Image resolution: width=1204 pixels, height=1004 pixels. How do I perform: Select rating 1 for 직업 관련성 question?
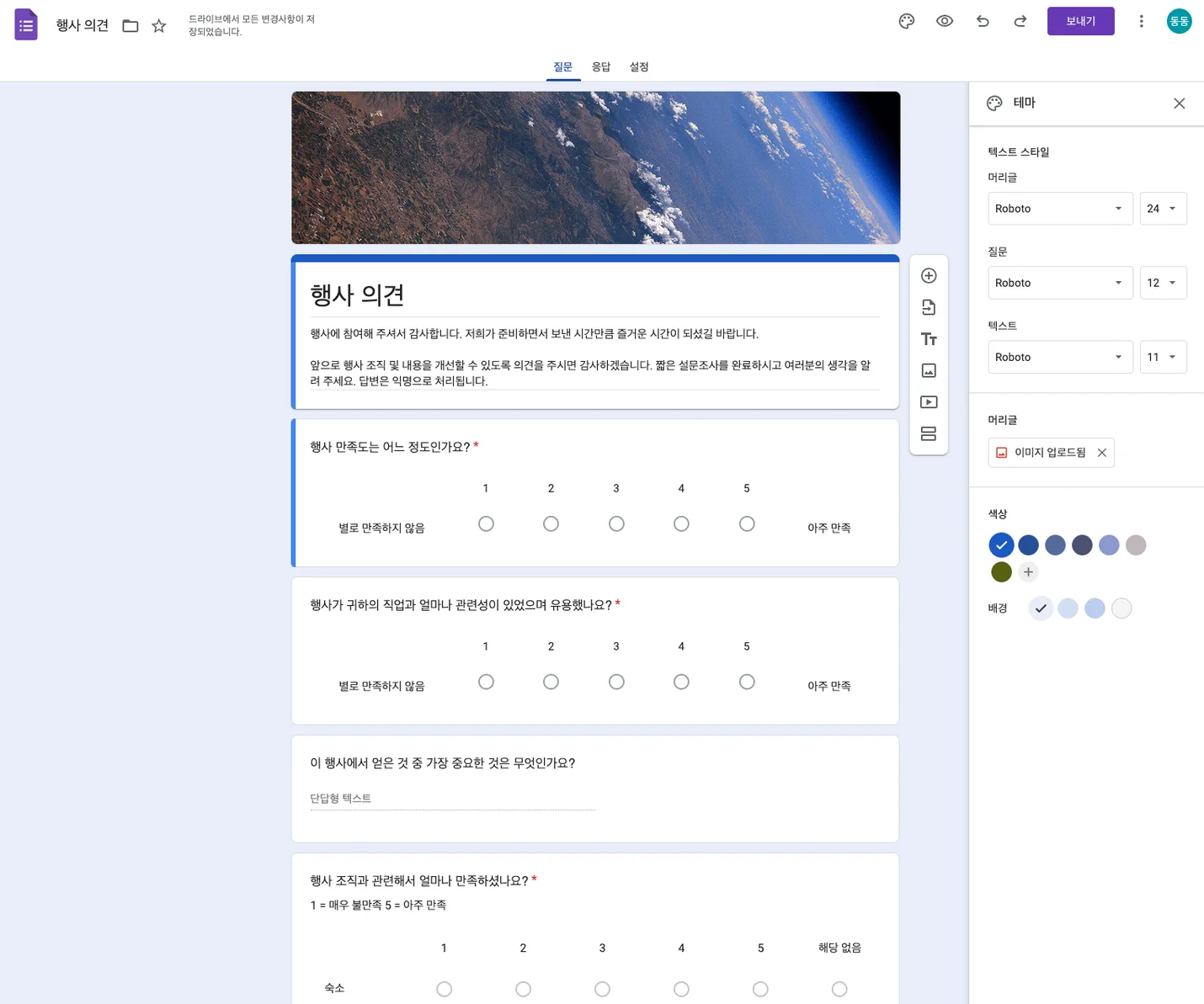click(x=486, y=682)
